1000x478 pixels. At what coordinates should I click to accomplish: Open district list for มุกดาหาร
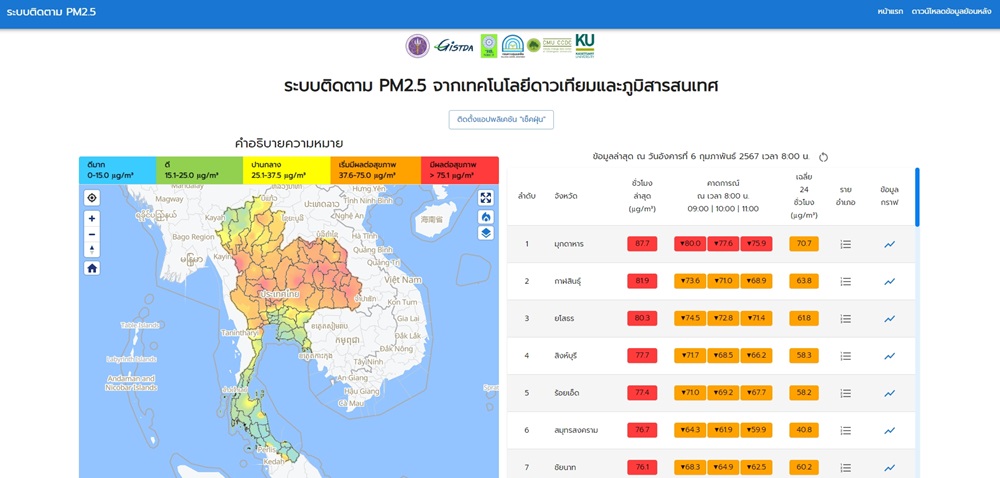(x=846, y=244)
